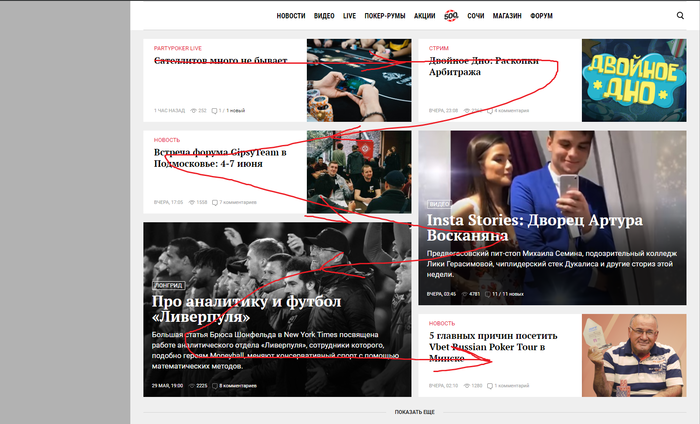
Task: Open the poker table phone thumbnail
Action: point(359,80)
